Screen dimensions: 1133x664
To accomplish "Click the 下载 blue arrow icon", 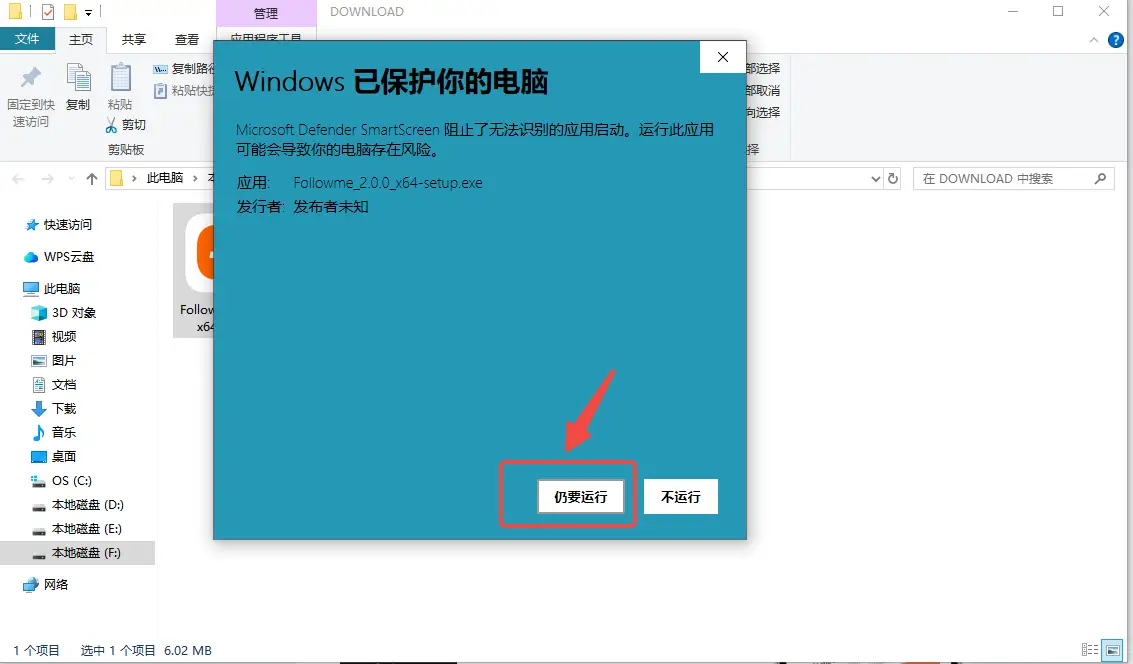I will [39, 409].
